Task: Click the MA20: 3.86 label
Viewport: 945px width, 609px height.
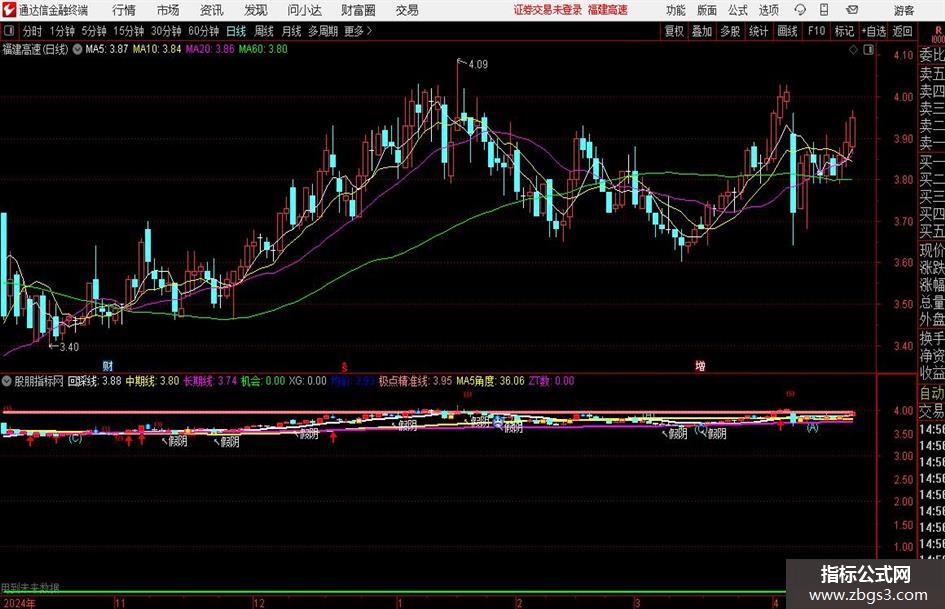Action: coord(210,49)
